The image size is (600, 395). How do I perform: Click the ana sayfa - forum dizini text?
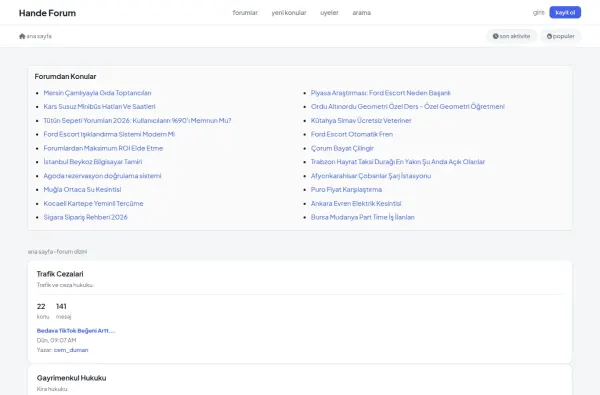[57, 251]
